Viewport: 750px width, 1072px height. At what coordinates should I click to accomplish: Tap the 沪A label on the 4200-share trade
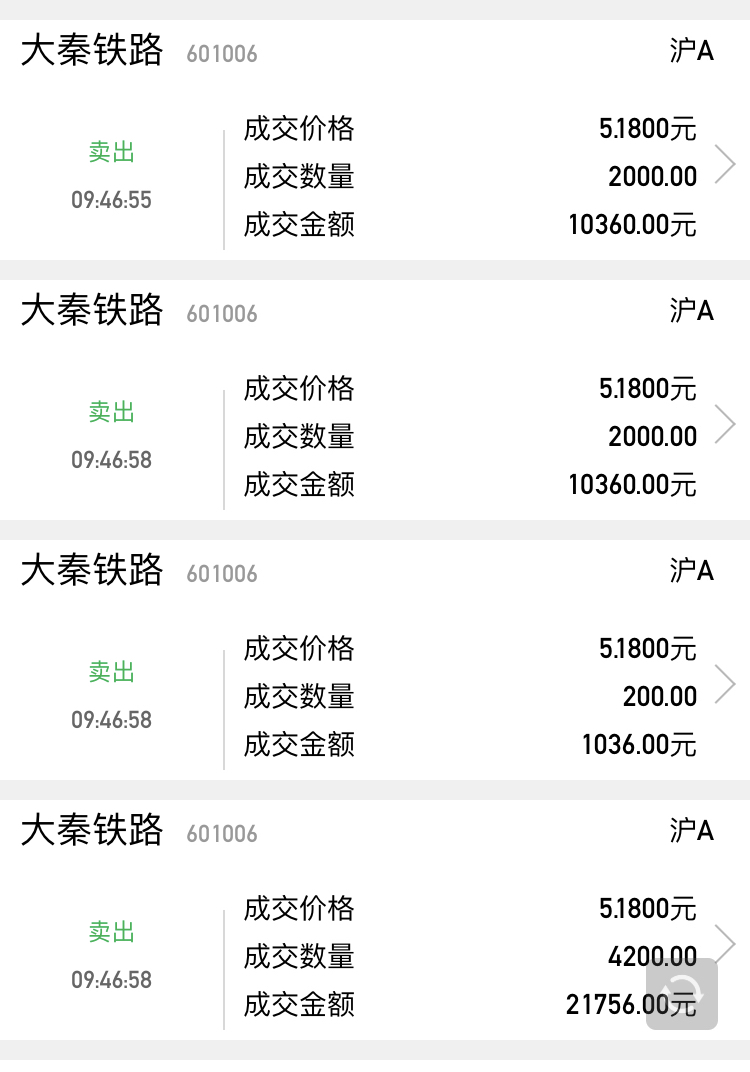click(691, 830)
